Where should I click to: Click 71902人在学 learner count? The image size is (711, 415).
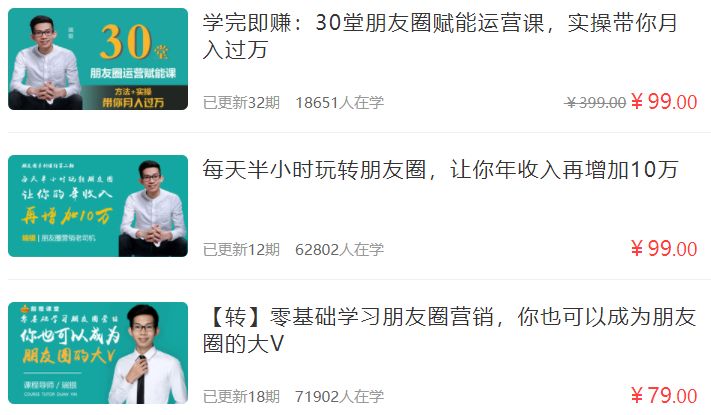point(339,396)
